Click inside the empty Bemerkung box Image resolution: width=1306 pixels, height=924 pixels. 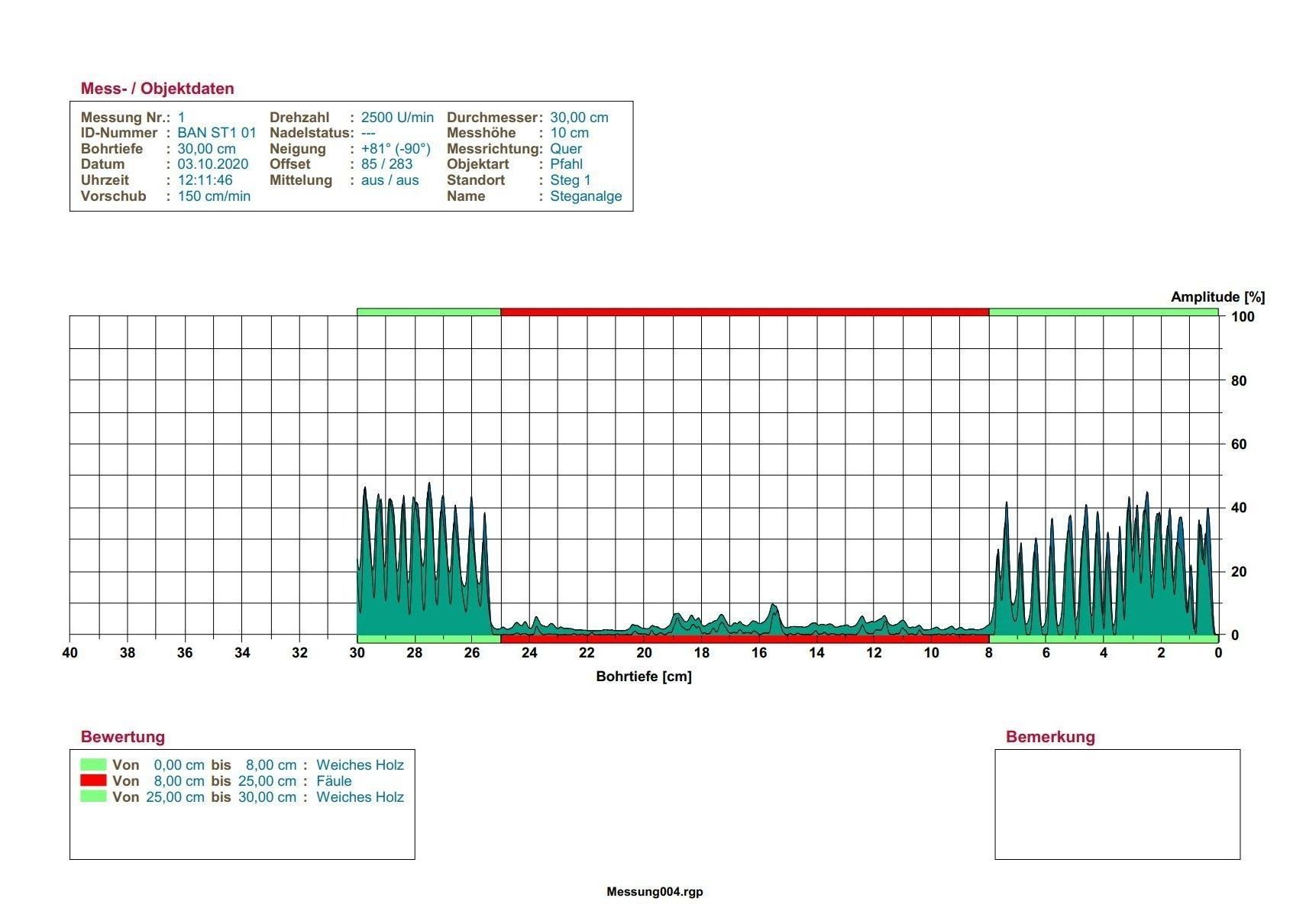click(1117, 804)
